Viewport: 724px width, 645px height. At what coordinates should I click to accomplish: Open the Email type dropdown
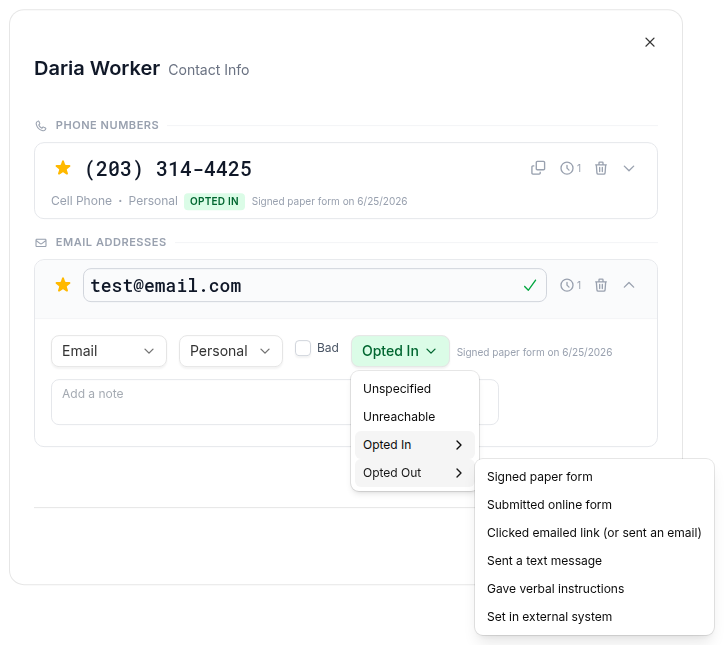(x=109, y=351)
